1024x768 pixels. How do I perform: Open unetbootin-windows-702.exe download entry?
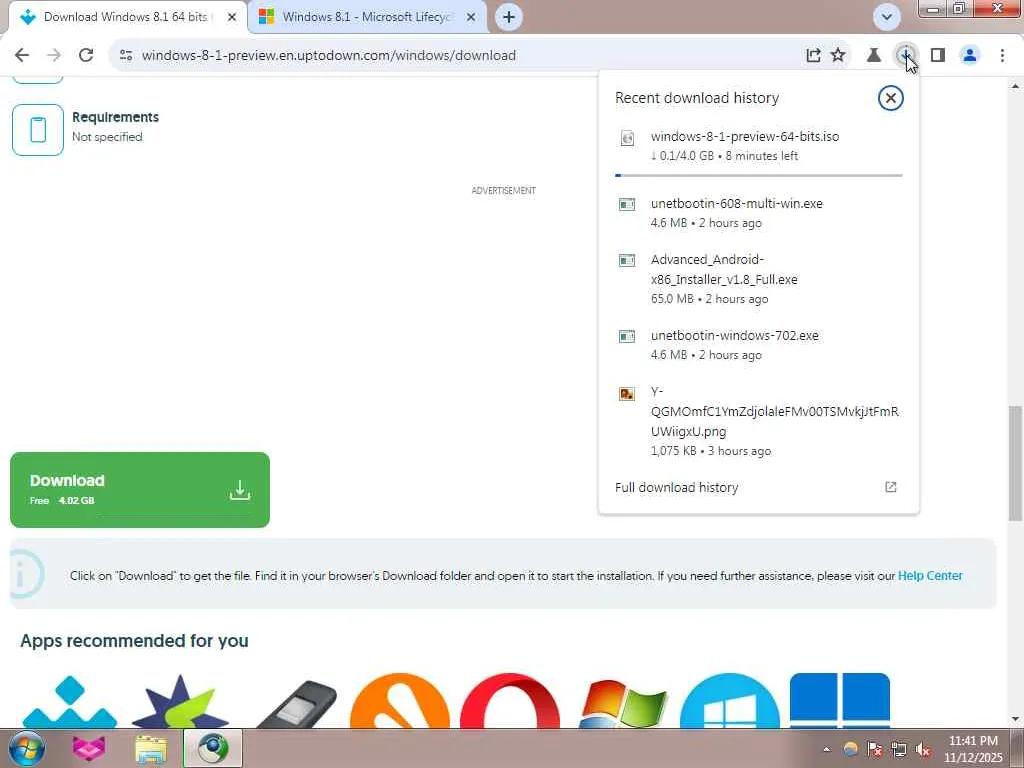[759, 345]
